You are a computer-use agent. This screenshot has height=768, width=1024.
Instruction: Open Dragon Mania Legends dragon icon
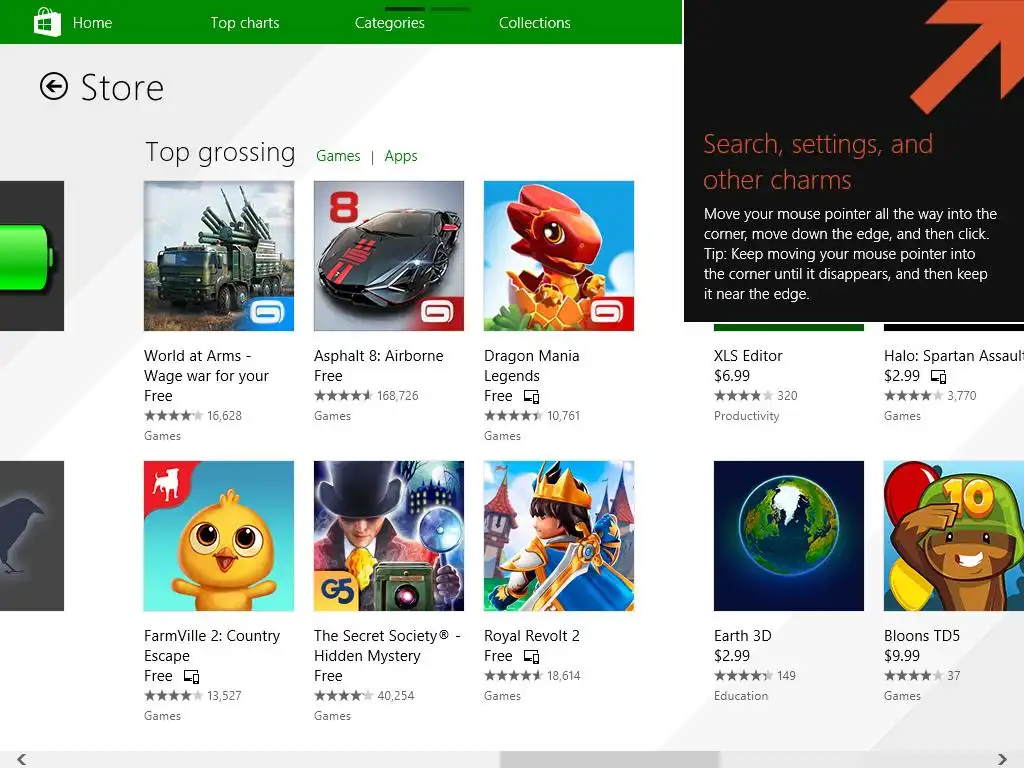[x=558, y=256]
